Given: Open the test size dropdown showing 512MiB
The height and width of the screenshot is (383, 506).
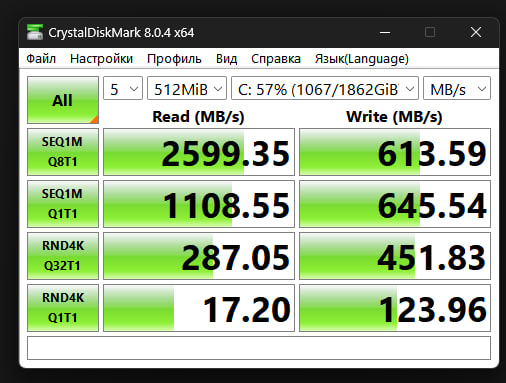Looking at the screenshot, I should coord(187,88).
